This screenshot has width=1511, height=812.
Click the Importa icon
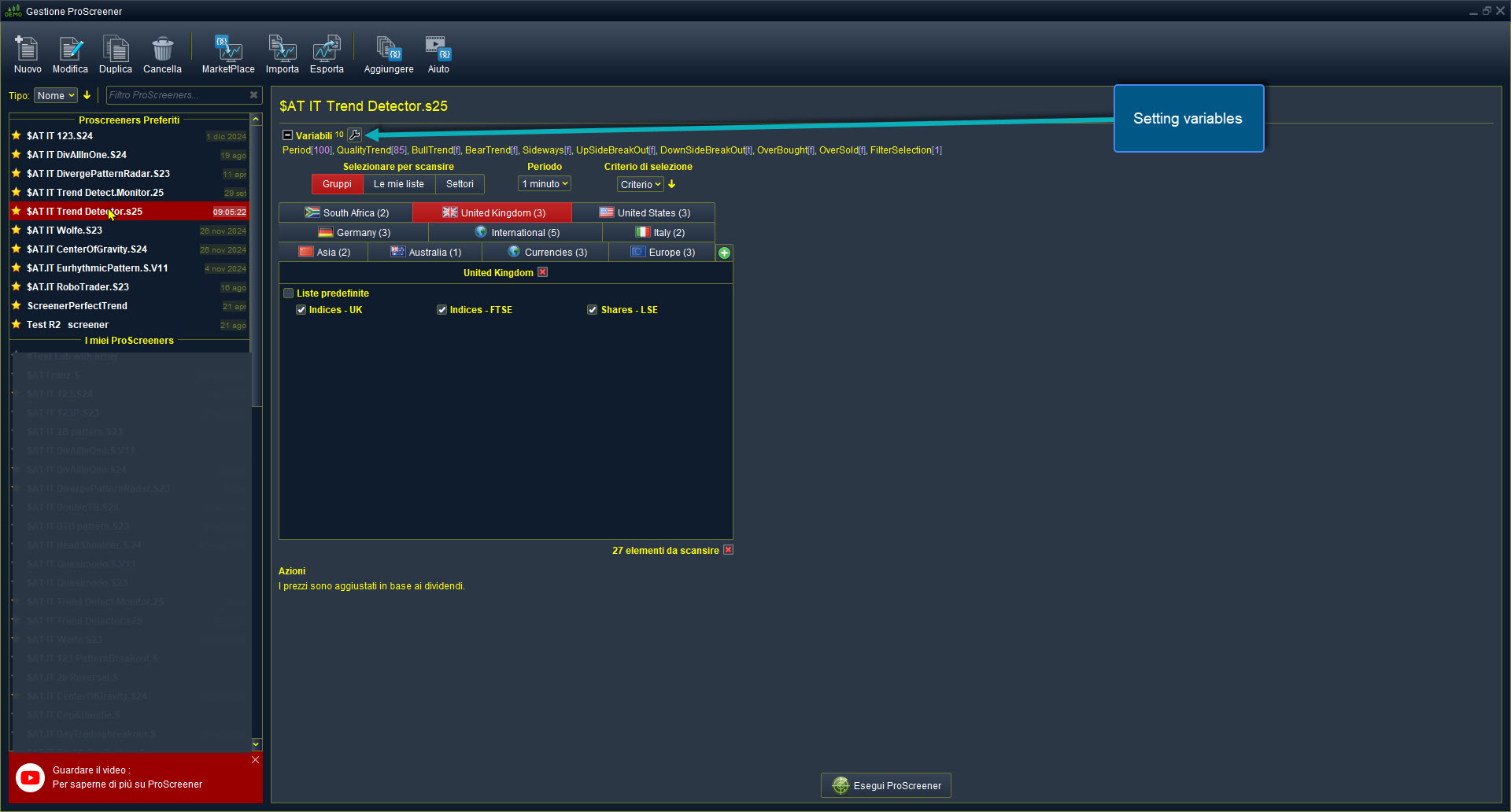point(282,50)
